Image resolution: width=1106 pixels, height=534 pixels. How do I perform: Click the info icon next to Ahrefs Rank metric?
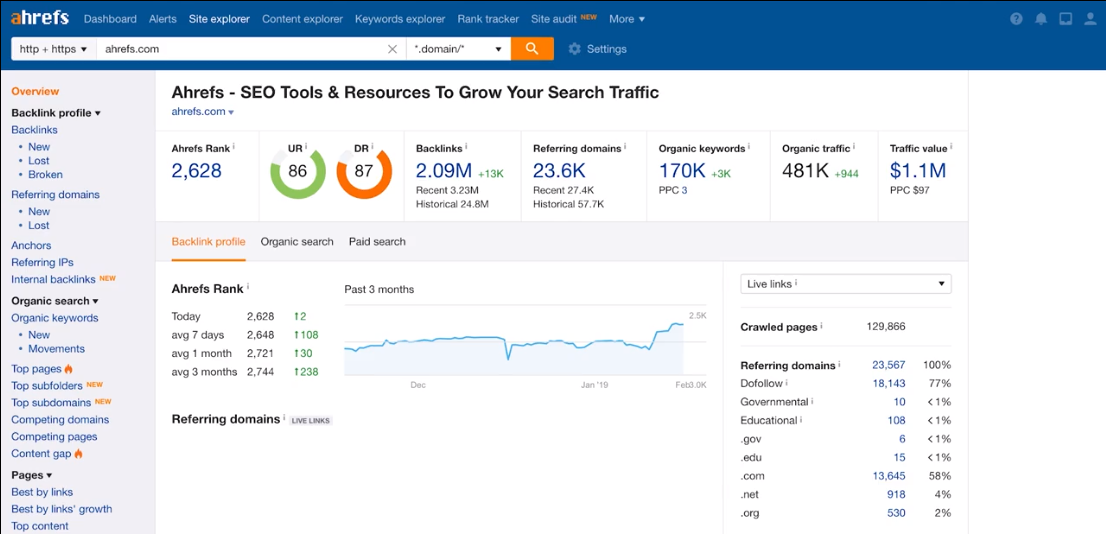[x=233, y=147]
